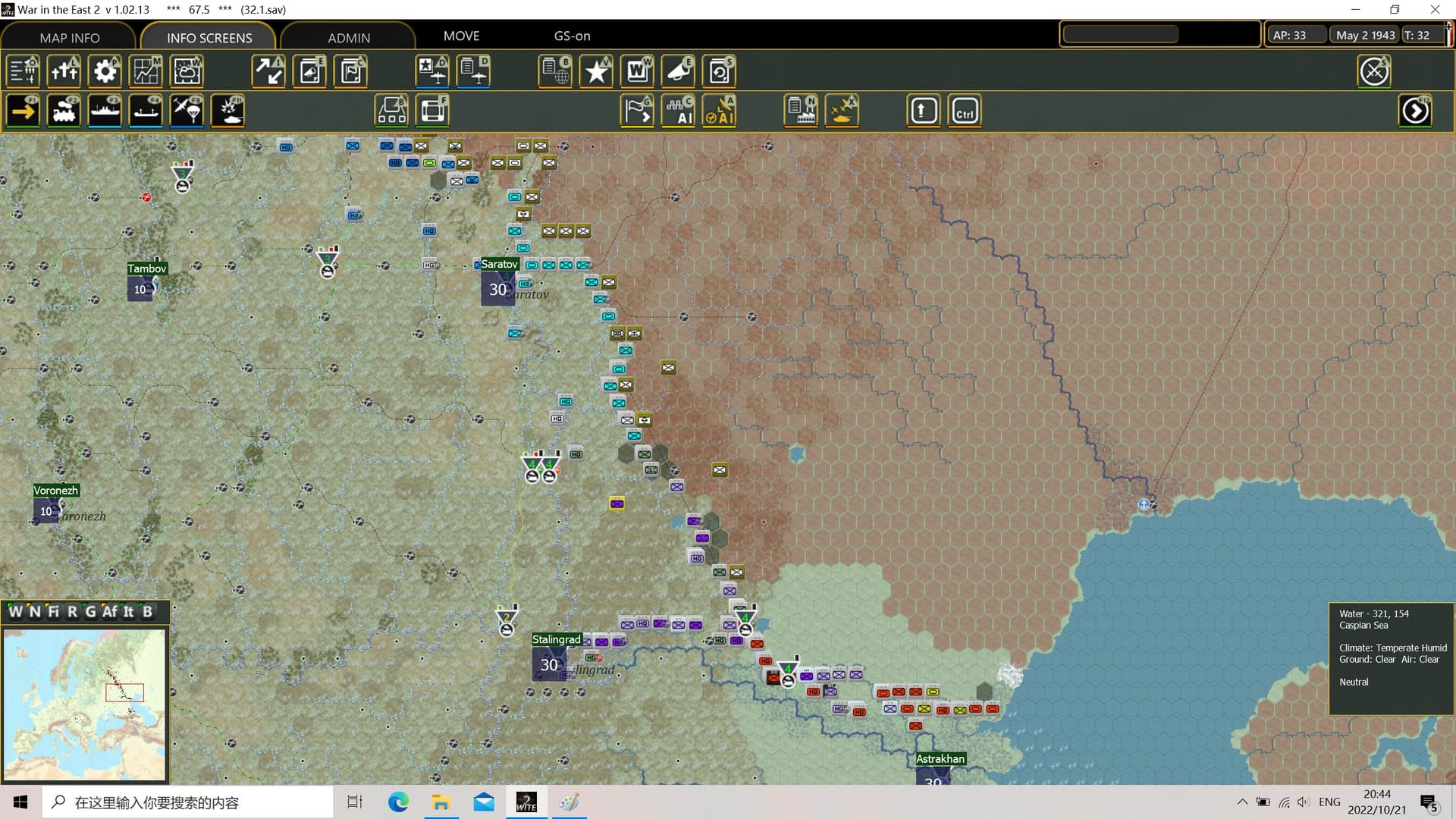Open the refresh page icon (hotkey S)

point(719,71)
